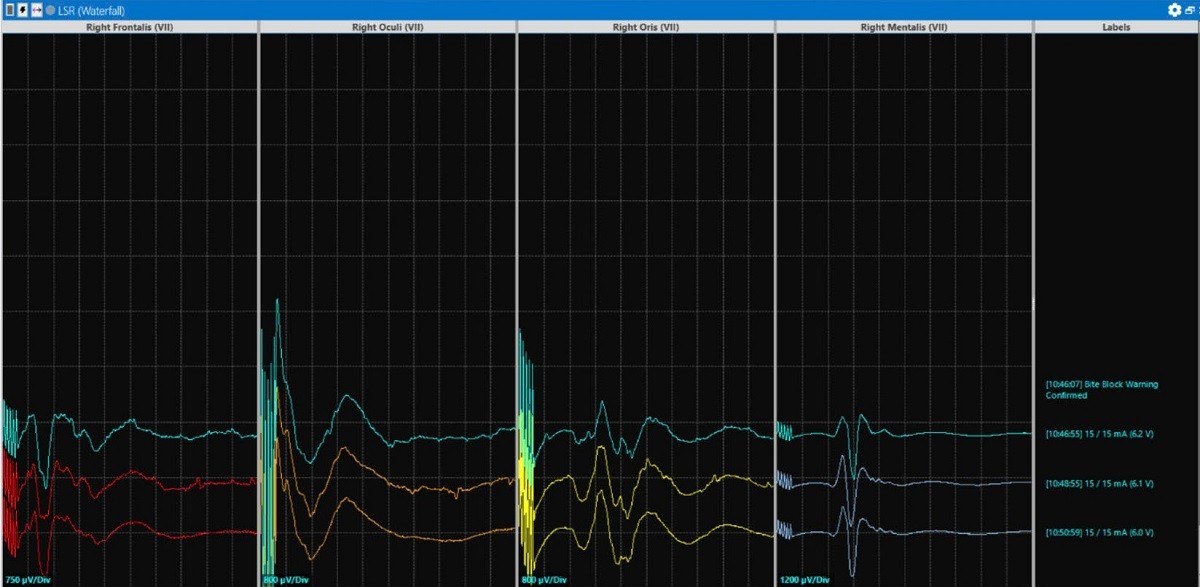
Task: Click the 750 µV/Div scale in Frontalis panel
Action: coord(28,579)
